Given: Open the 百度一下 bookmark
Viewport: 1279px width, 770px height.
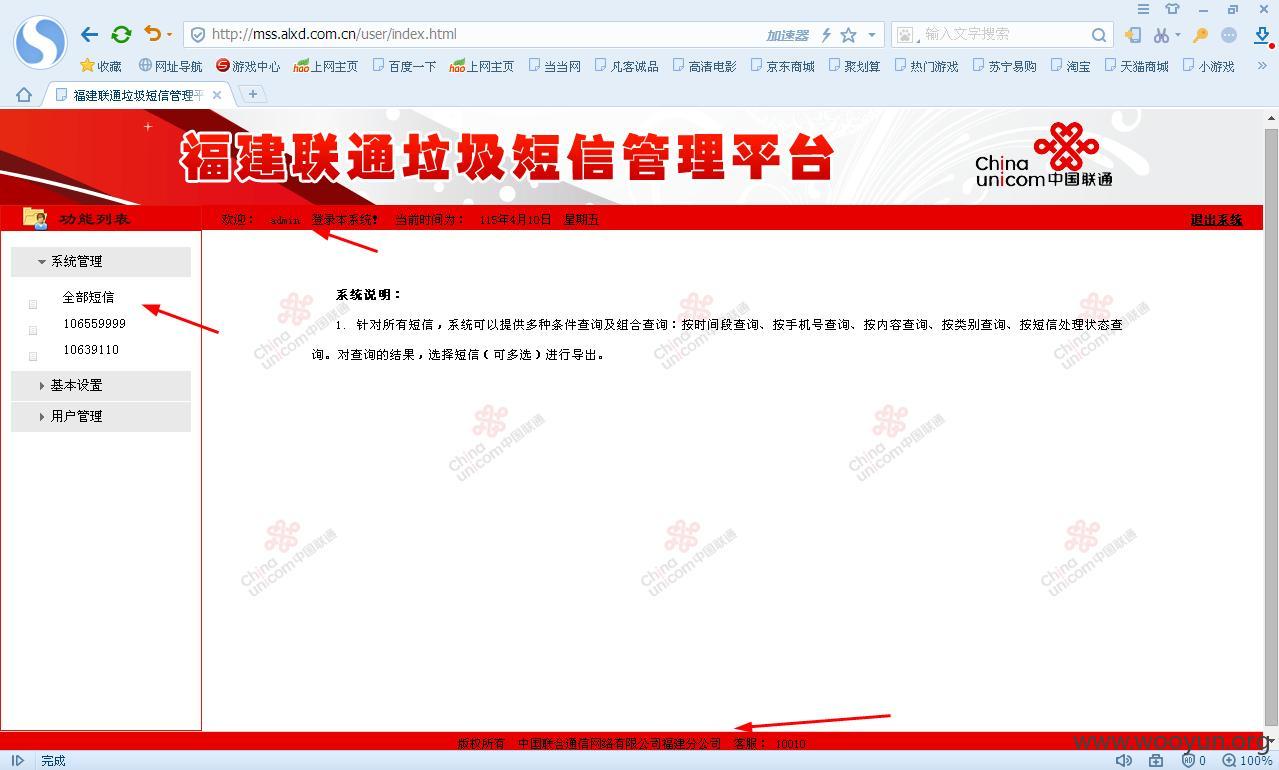Looking at the screenshot, I should click(x=404, y=66).
